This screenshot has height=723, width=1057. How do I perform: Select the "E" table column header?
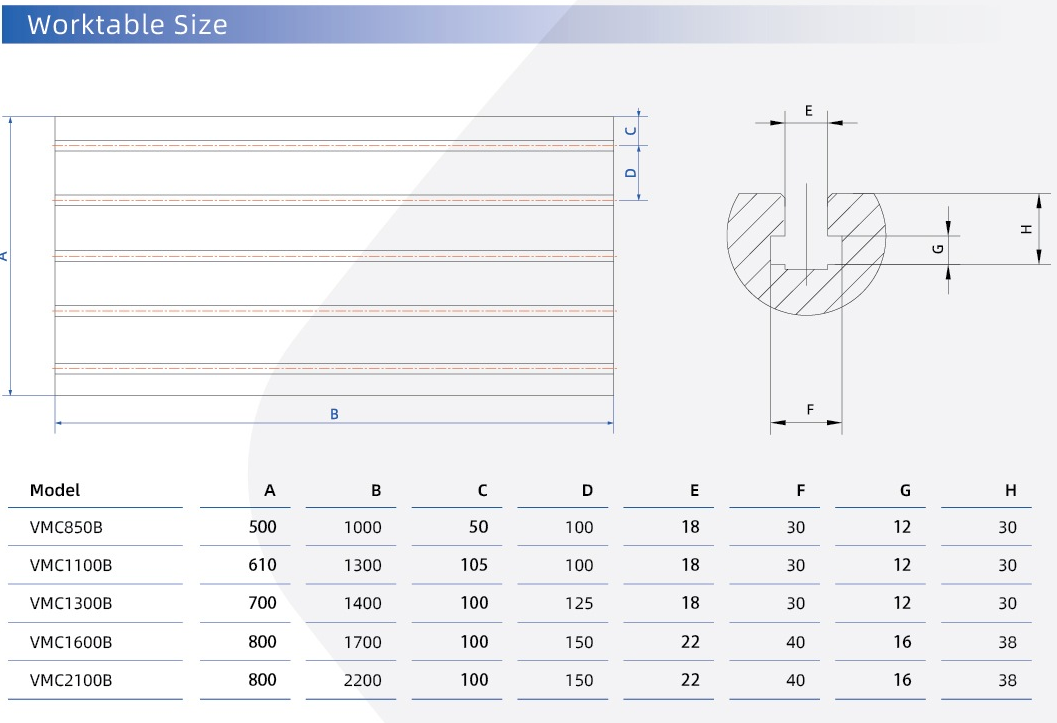coord(694,491)
